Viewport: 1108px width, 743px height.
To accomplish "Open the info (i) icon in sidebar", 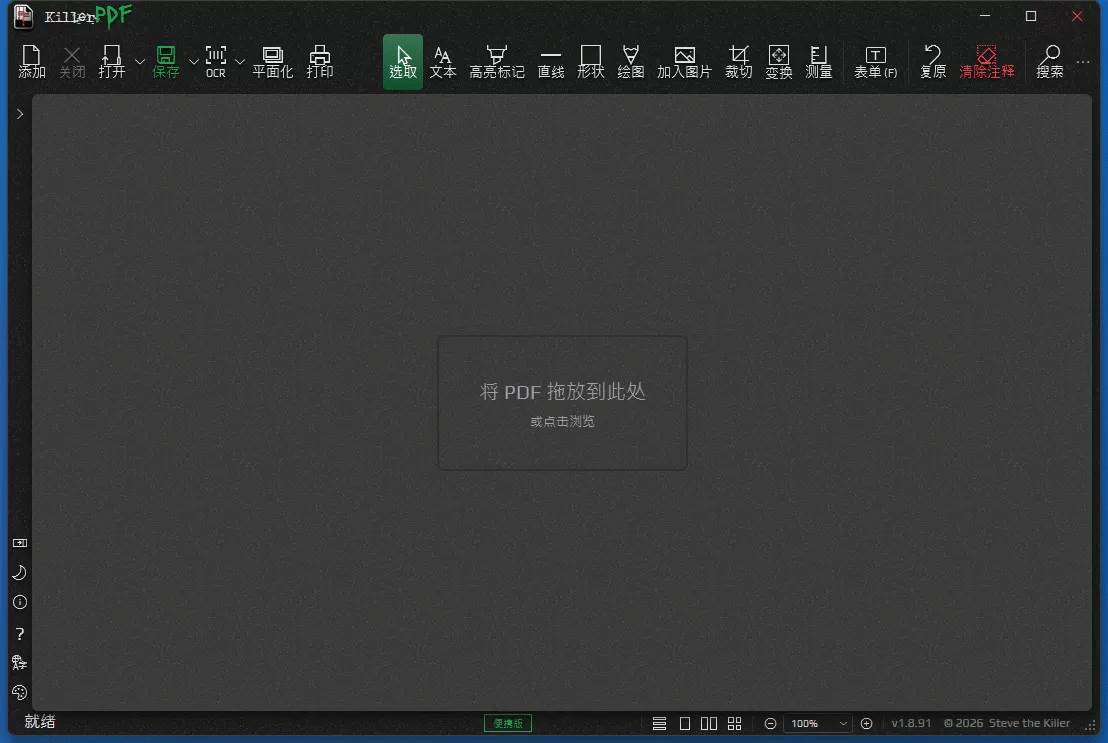I will click(20, 602).
